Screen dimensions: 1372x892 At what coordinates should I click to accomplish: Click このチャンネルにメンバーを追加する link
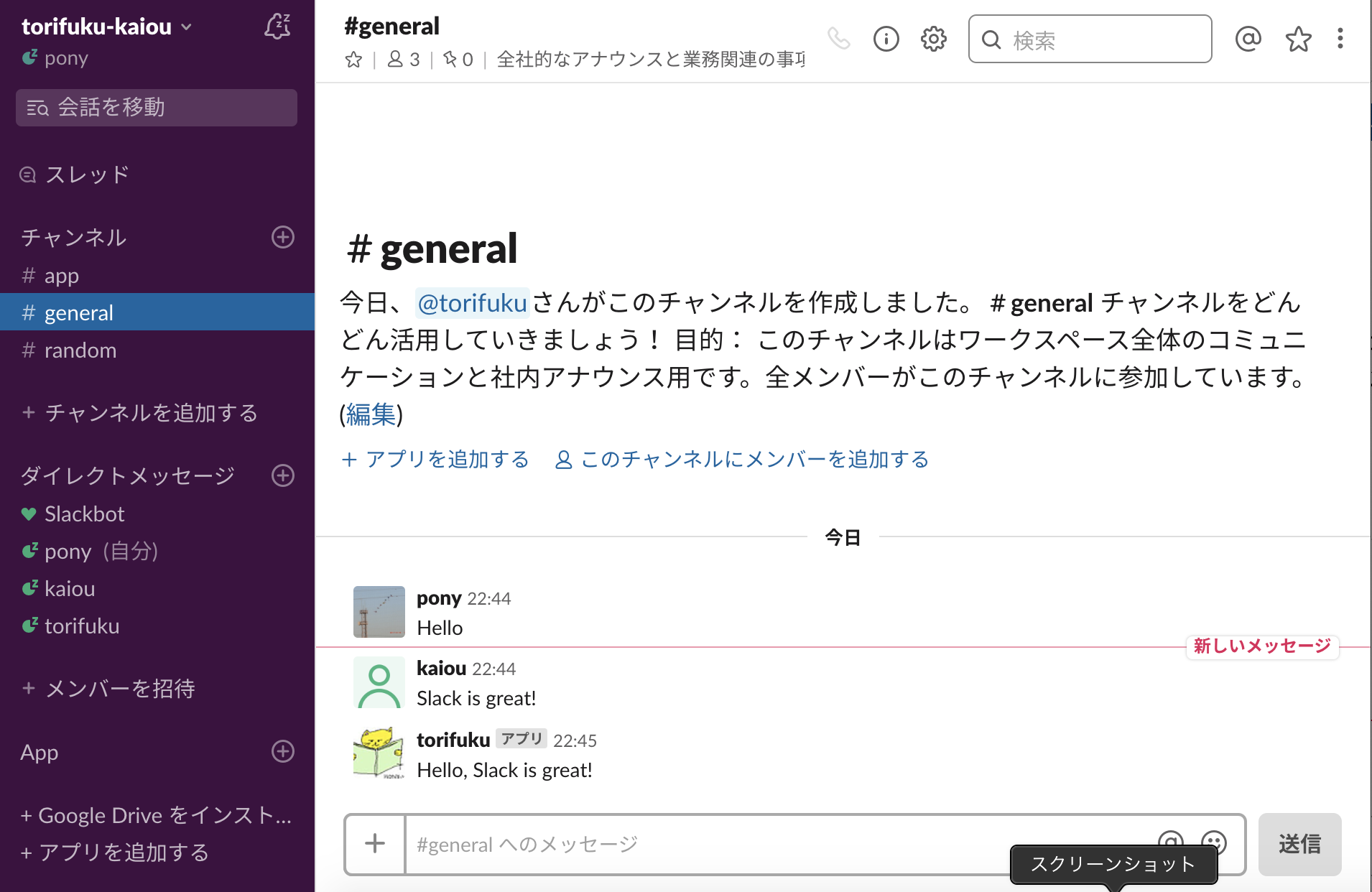pos(742,460)
